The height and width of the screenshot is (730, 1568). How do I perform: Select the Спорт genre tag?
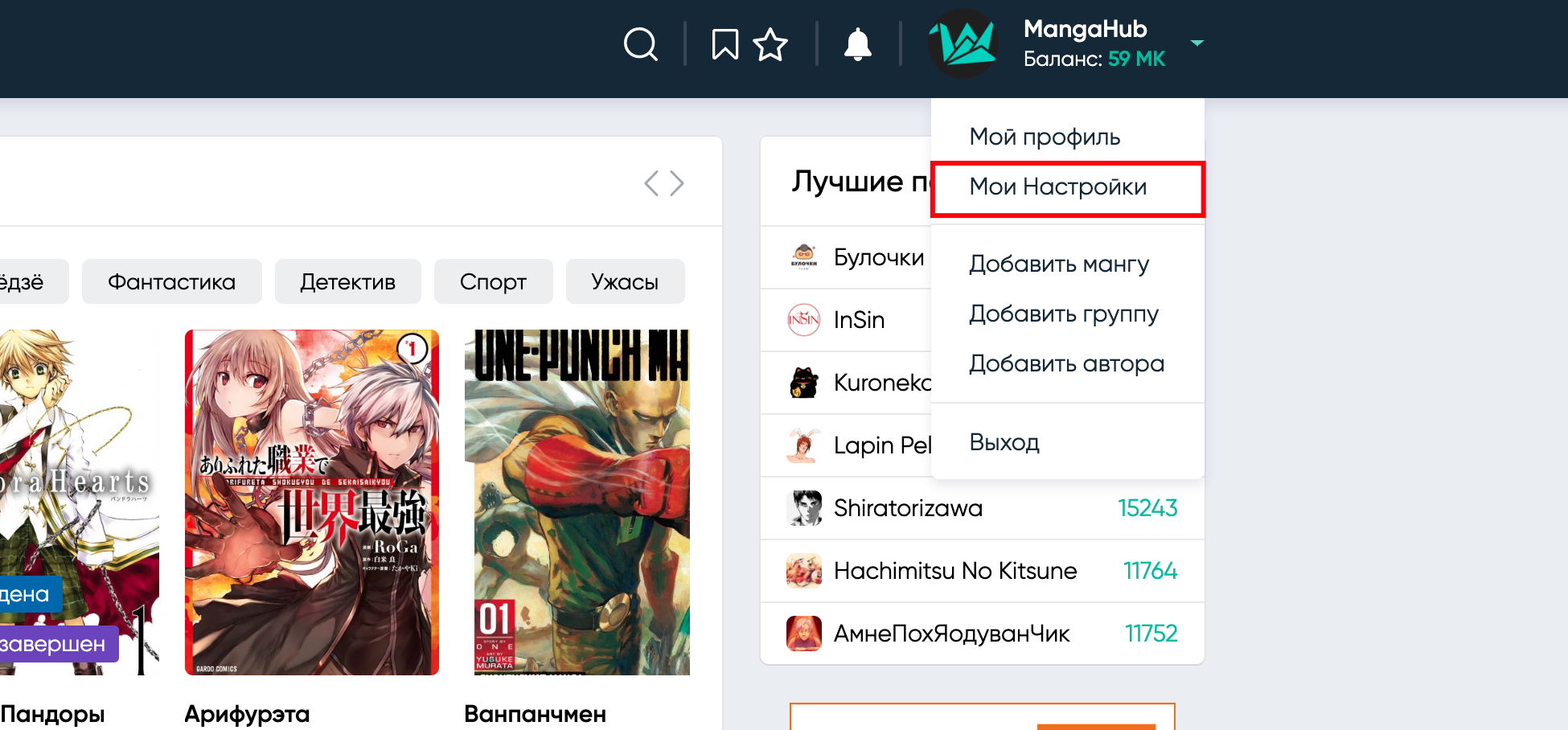point(494,281)
